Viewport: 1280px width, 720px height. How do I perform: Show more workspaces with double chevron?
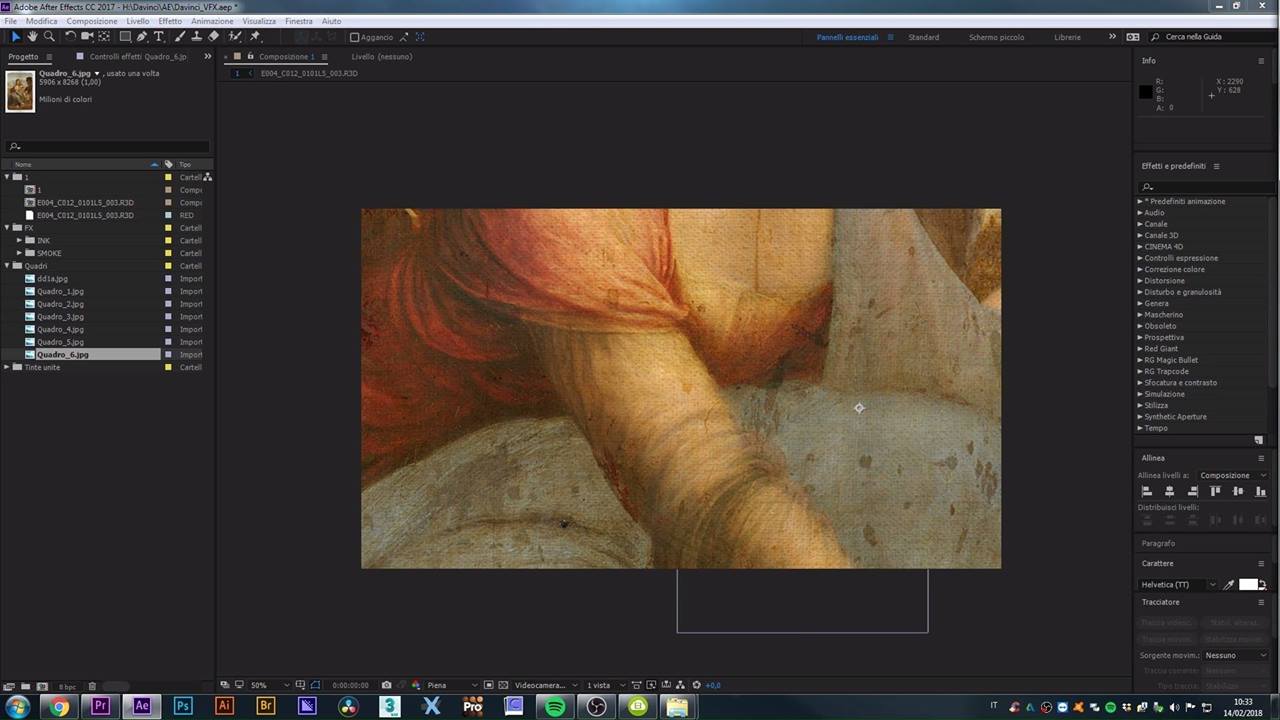1112,37
